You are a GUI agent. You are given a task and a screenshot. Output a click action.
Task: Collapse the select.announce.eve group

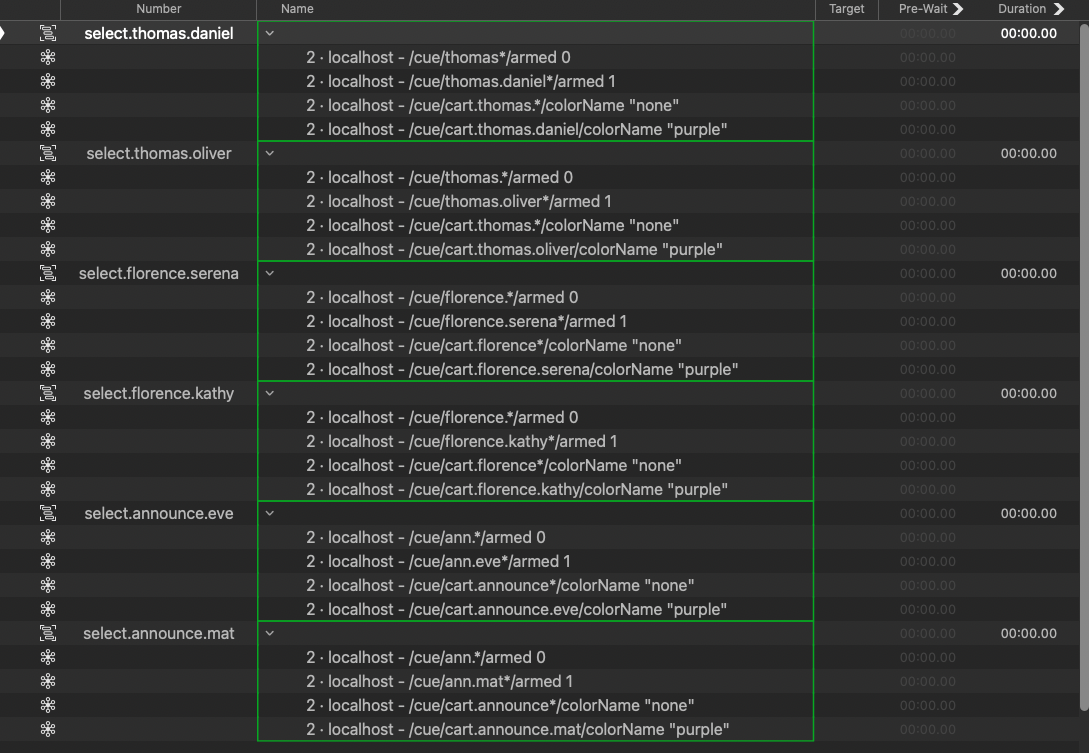[269, 513]
